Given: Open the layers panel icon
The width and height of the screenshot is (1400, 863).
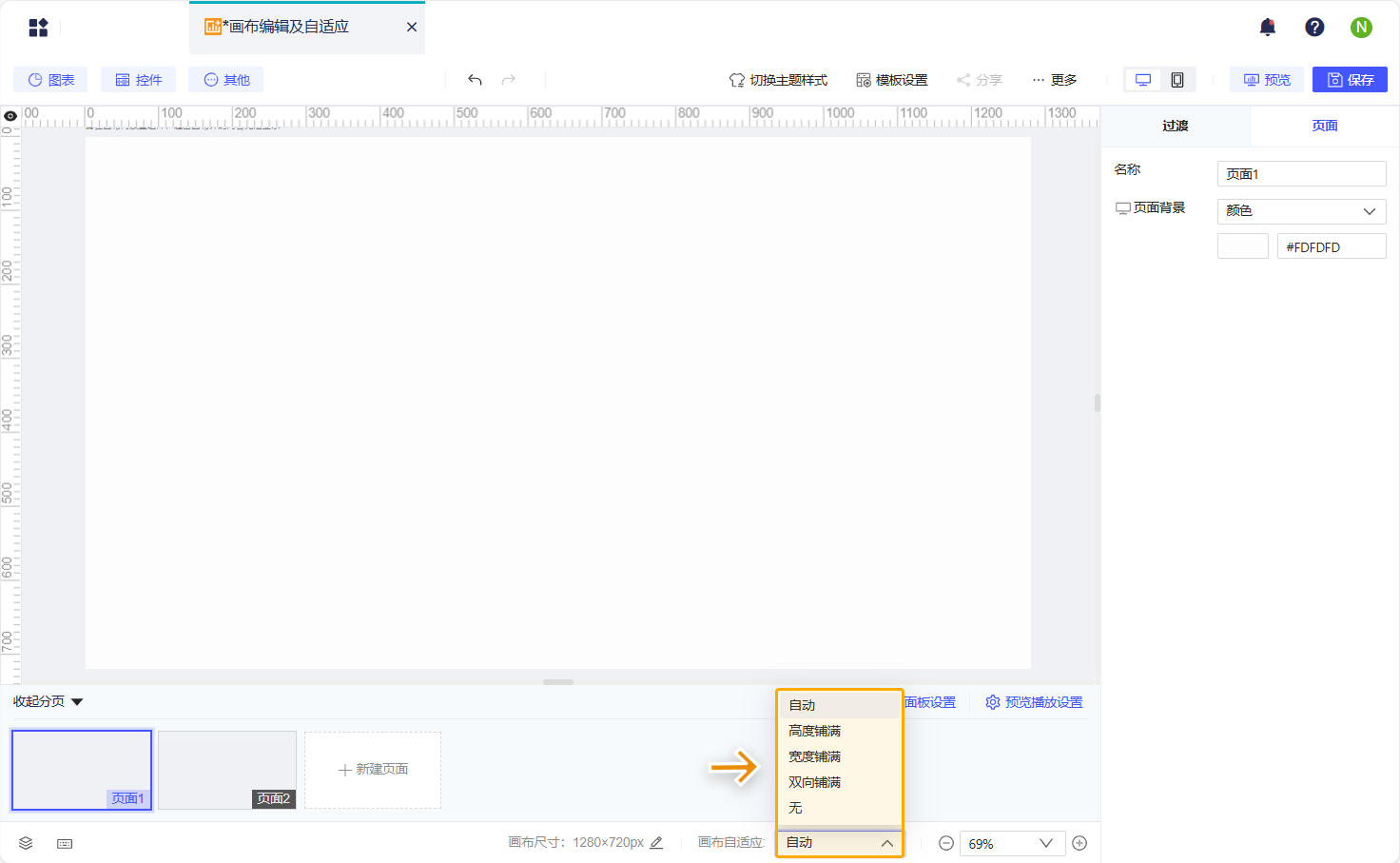Looking at the screenshot, I should pos(26,843).
